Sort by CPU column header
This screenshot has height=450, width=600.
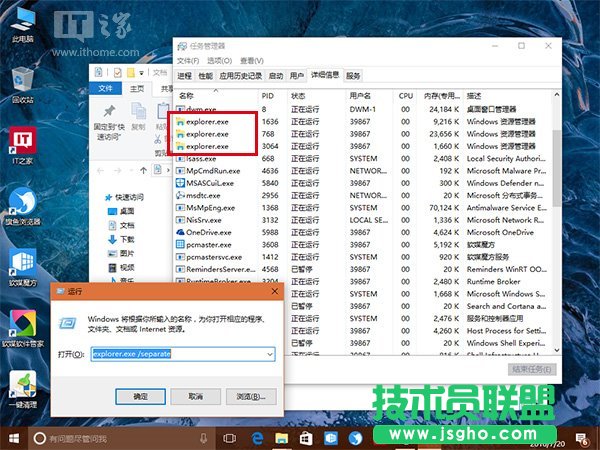pyautogui.click(x=406, y=96)
